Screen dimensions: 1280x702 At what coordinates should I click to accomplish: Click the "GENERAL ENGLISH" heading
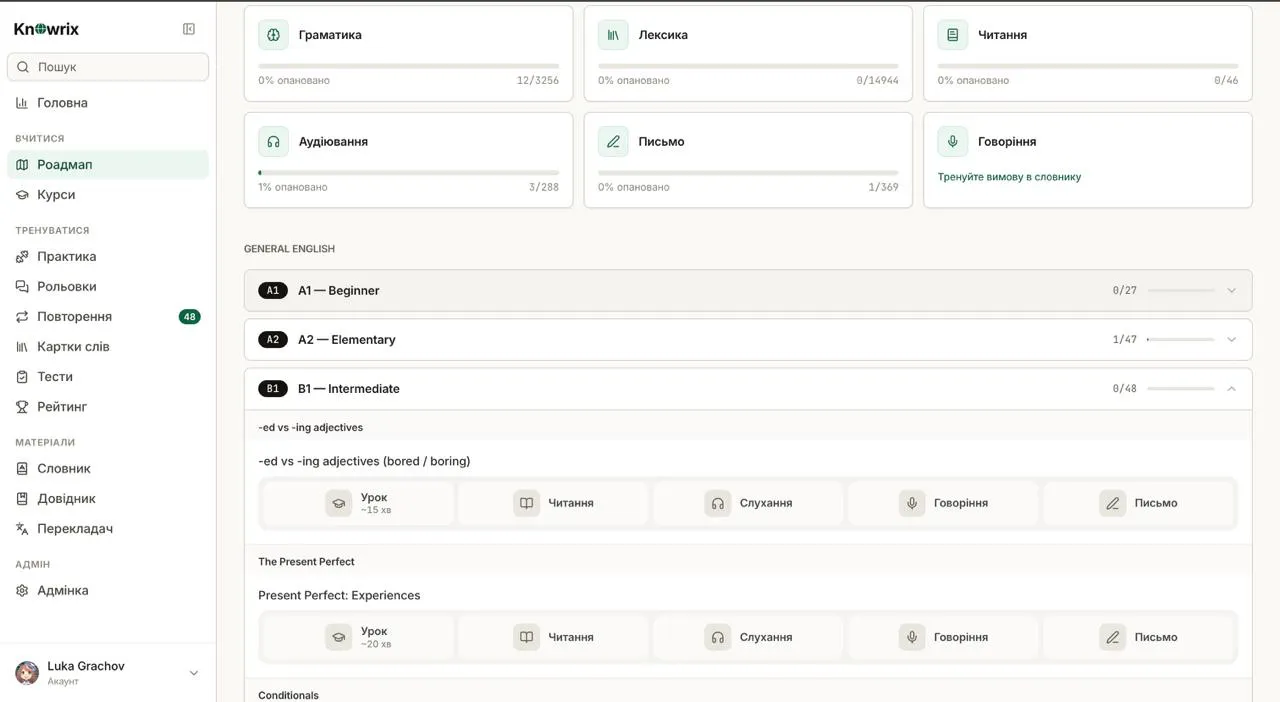(x=289, y=249)
